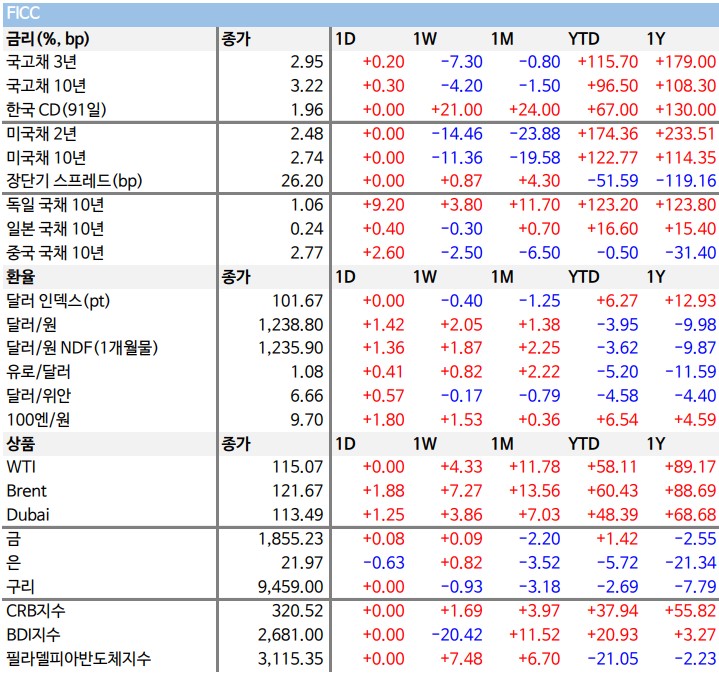Click the -20.42 BDI weekly change
The height and width of the screenshot is (681, 719).
(x=457, y=635)
